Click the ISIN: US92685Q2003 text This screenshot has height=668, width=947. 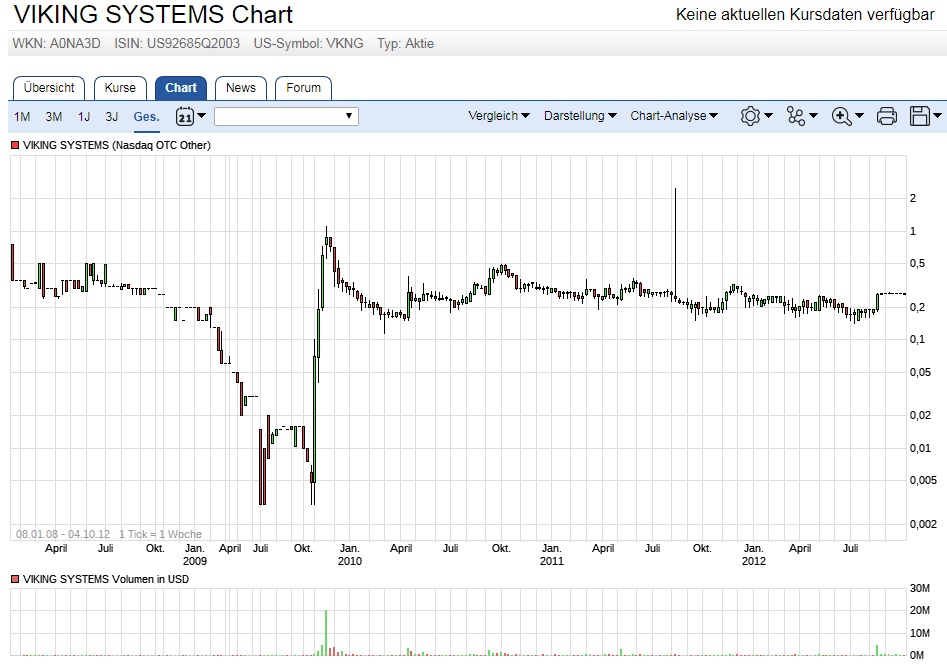pos(177,43)
